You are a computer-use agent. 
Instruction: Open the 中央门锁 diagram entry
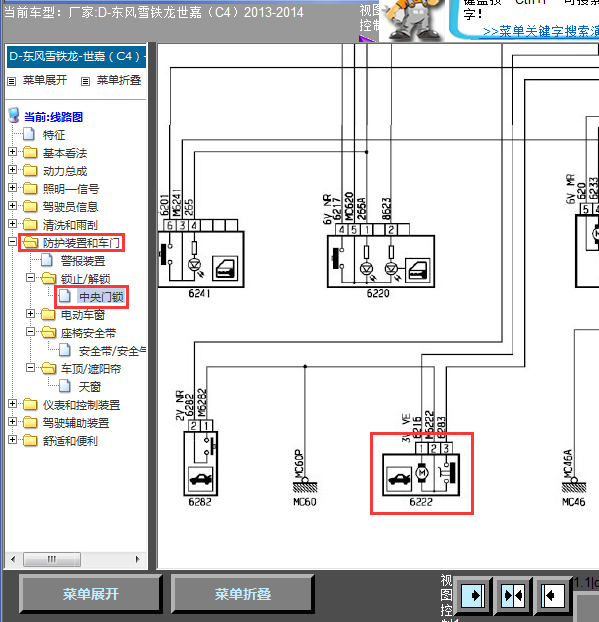coord(101,297)
